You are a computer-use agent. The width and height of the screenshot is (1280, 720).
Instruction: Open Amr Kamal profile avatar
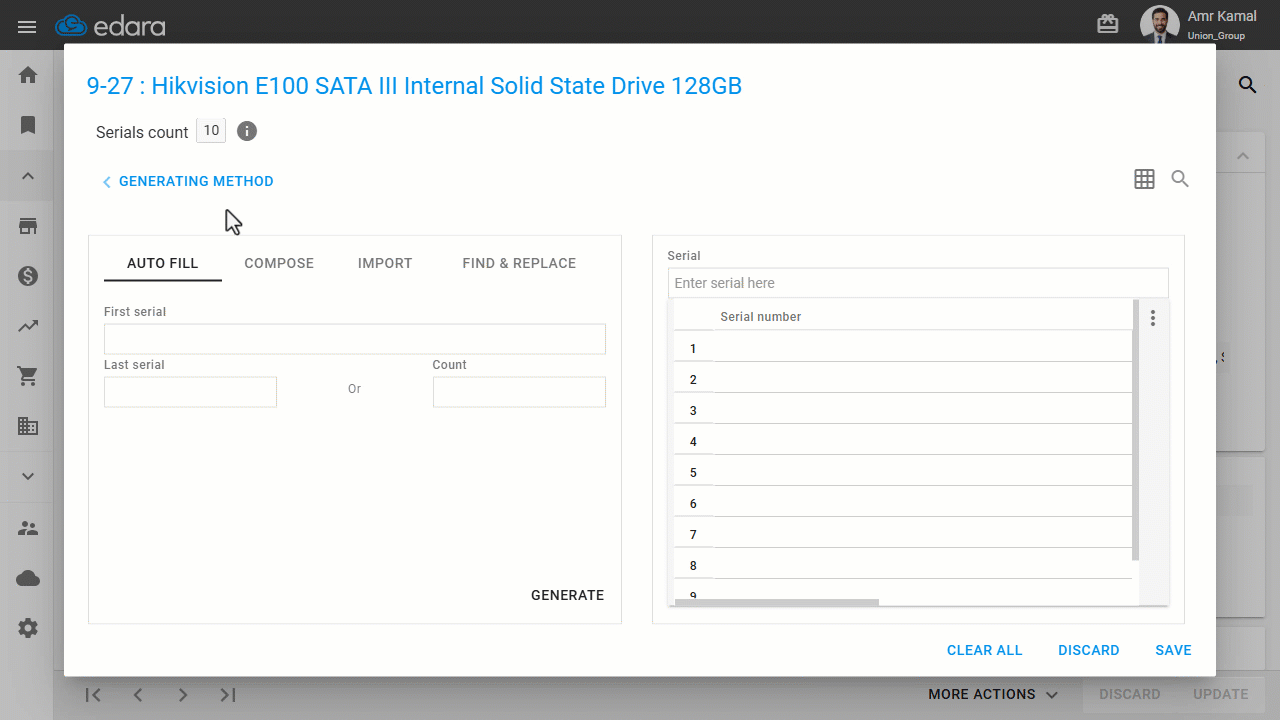click(1159, 25)
